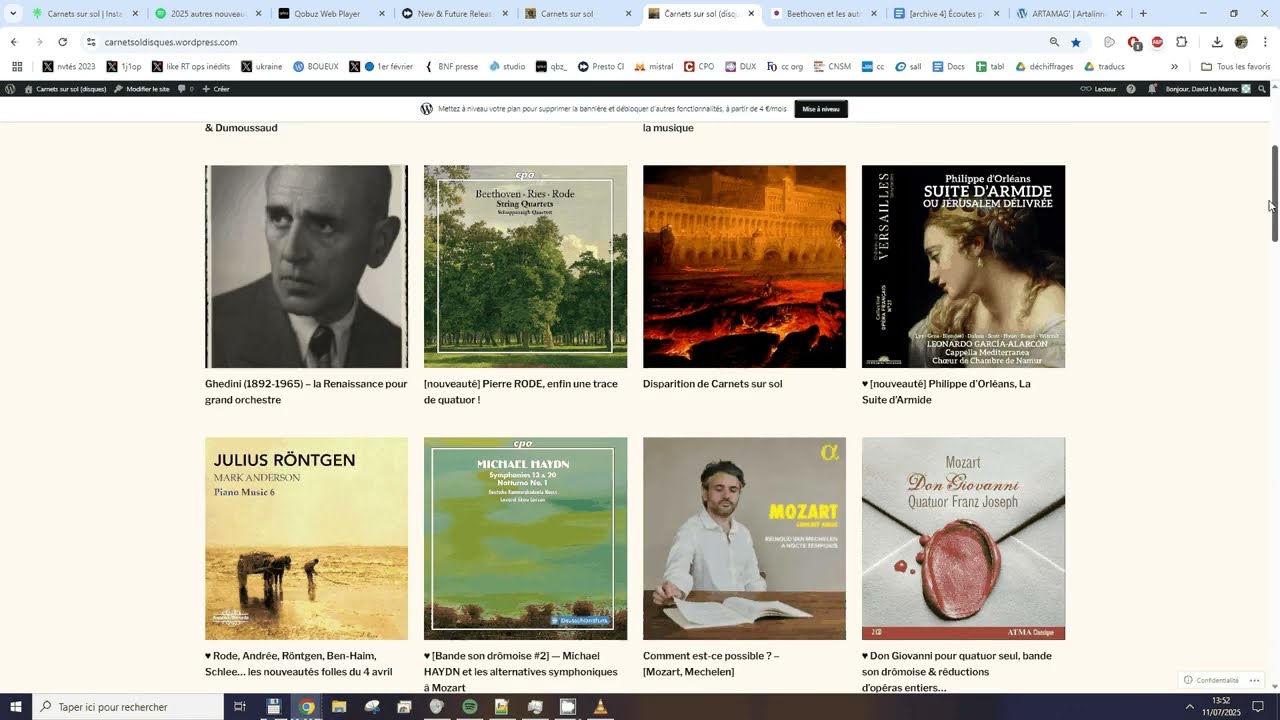Open the Presto Cl bookmark
The height and width of the screenshot is (720, 1280).
pyautogui.click(x=600, y=67)
